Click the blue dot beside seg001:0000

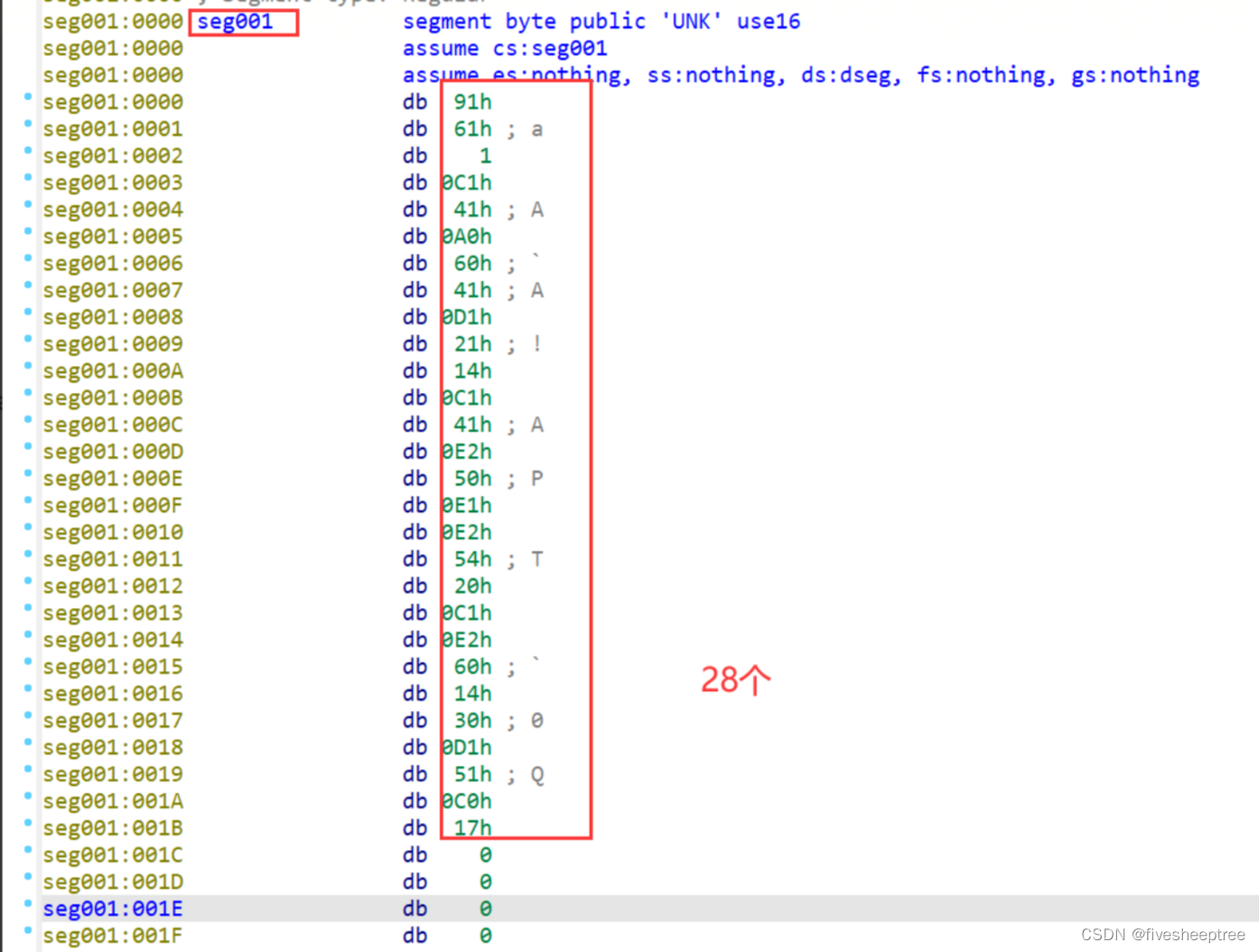(x=27, y=96)
